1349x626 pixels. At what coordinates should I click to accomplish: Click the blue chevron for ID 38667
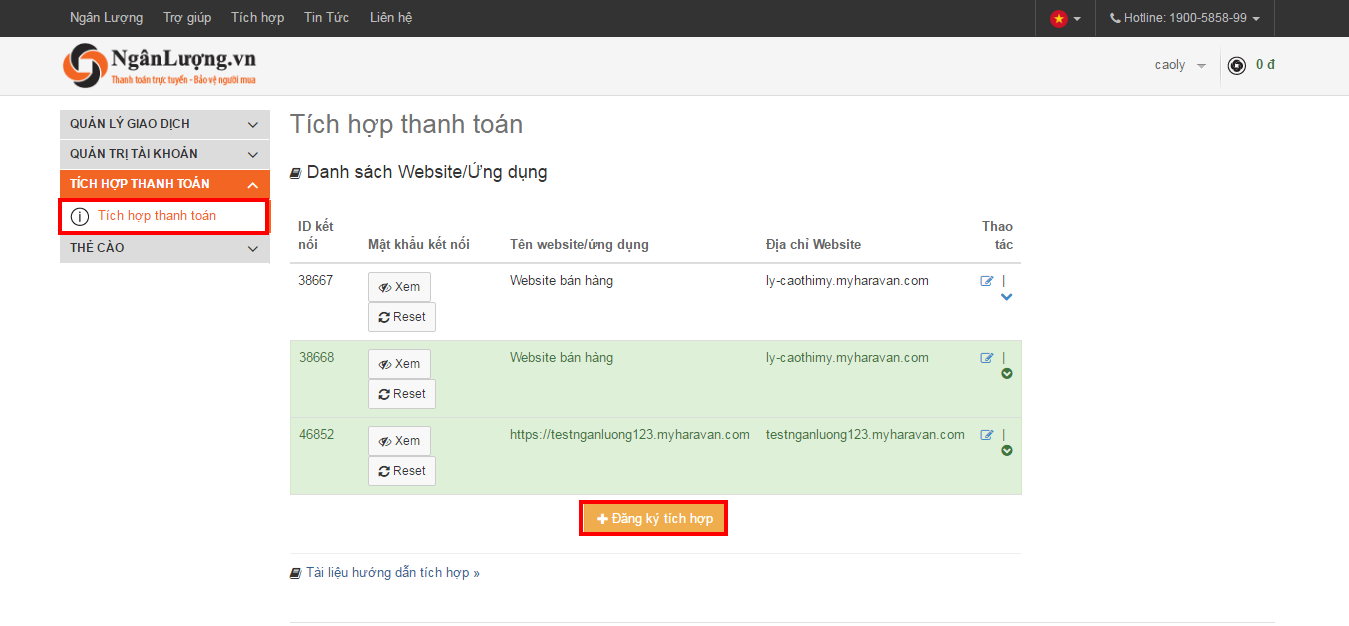tap(1007, 297)
